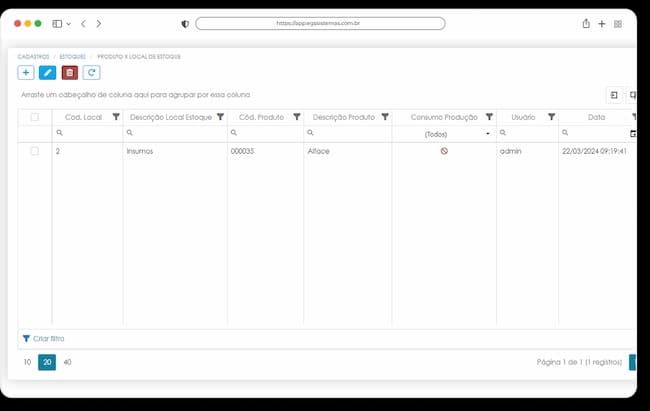Viewport: 650px width, 411px height.
Task: Click the blue edit pencil button
Action: [47, 73]
